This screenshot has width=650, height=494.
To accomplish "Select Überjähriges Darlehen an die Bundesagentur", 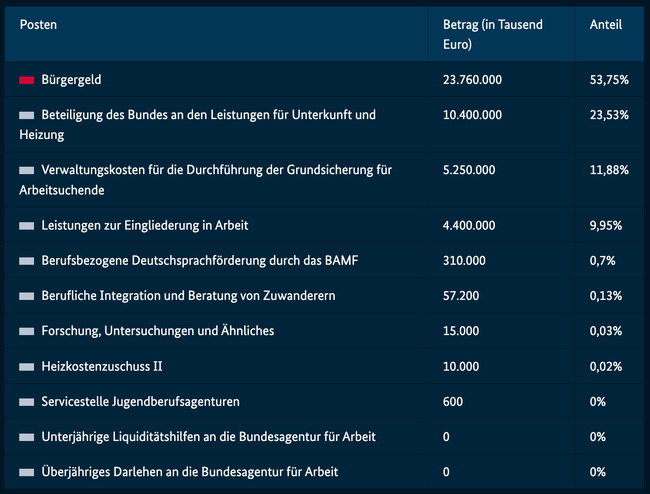I will 190,471.
